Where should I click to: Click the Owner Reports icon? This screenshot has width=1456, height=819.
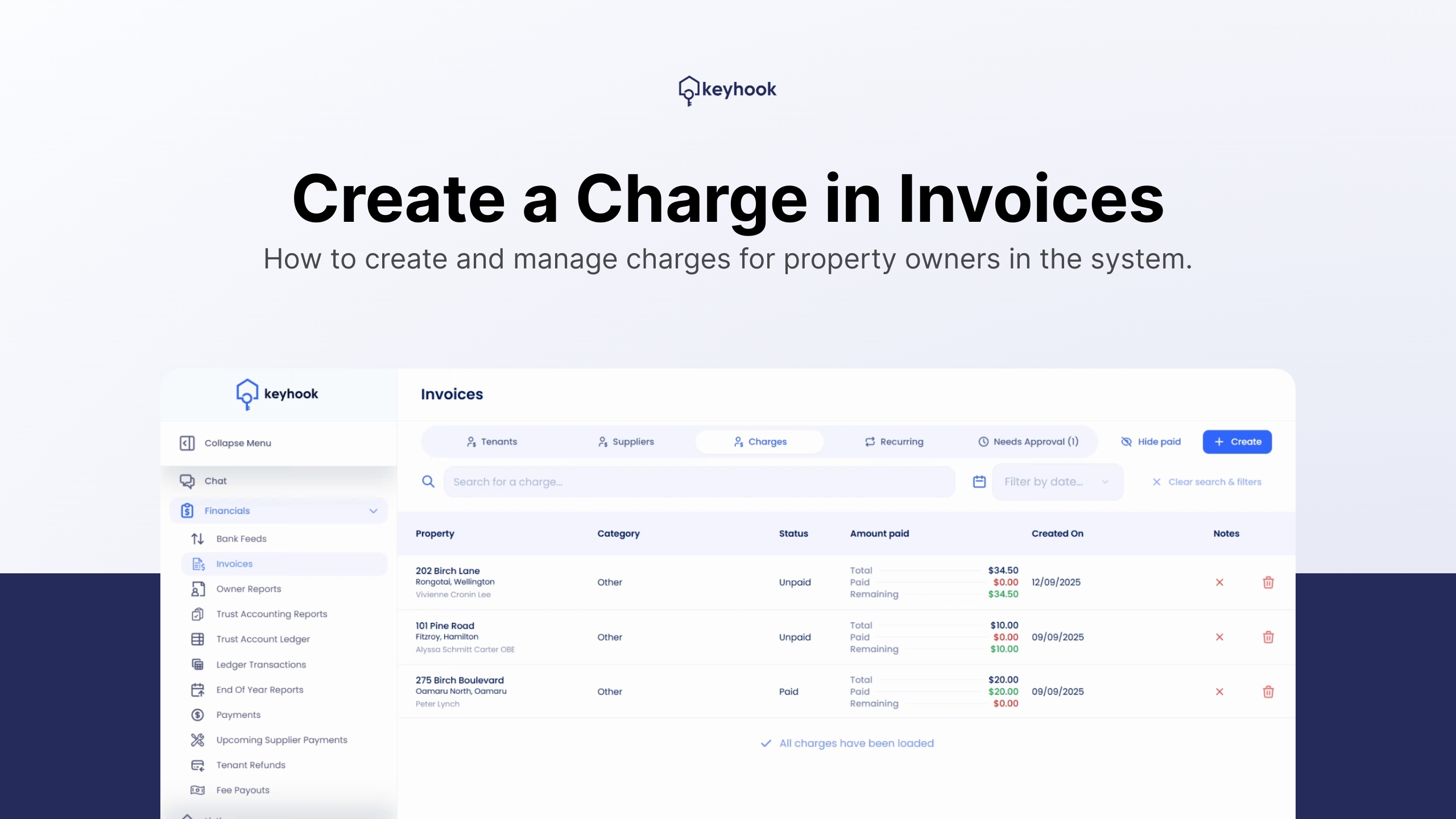click(197, 589)
